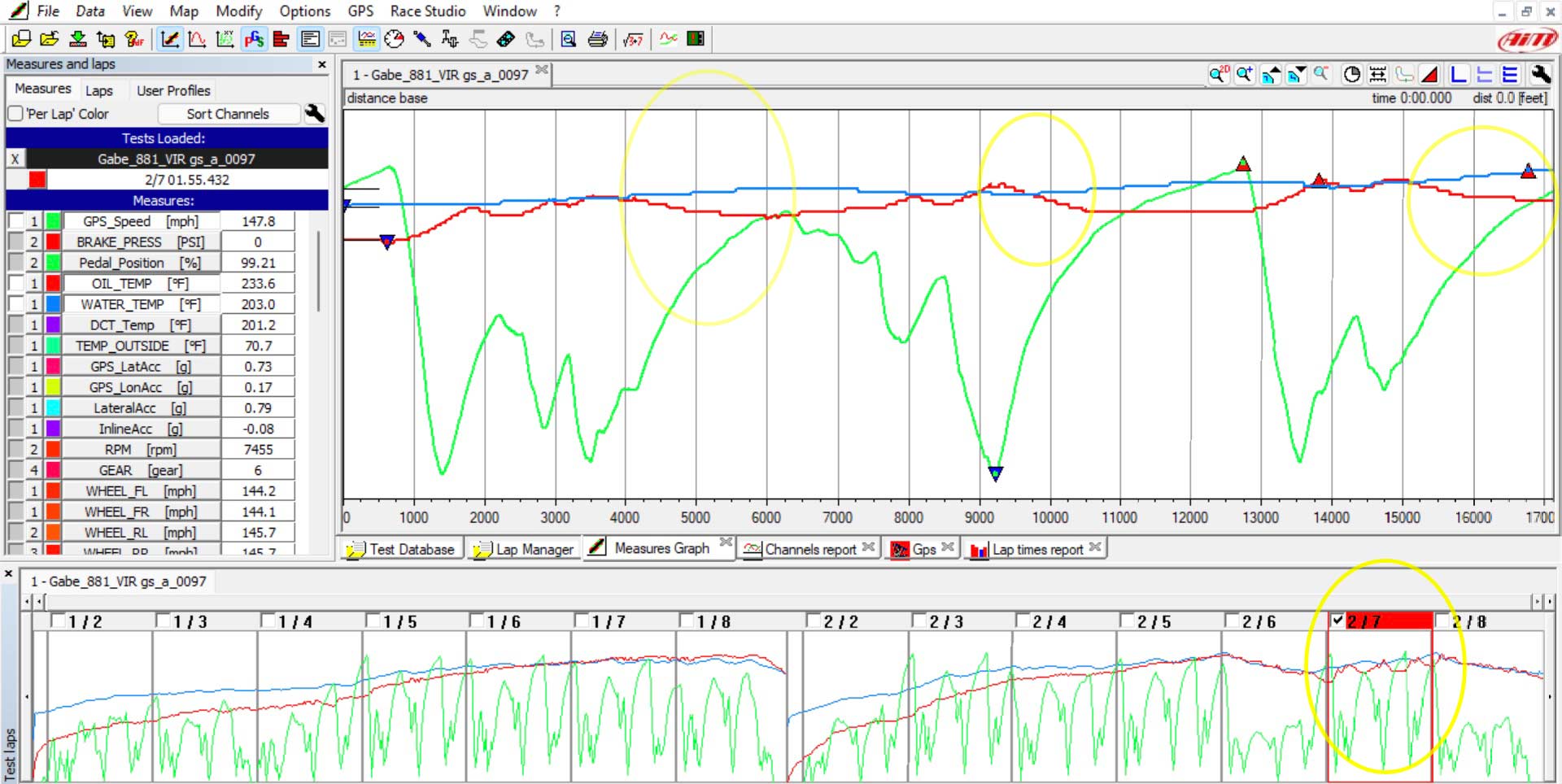Open a test file with the yellow folder icon

49,39
